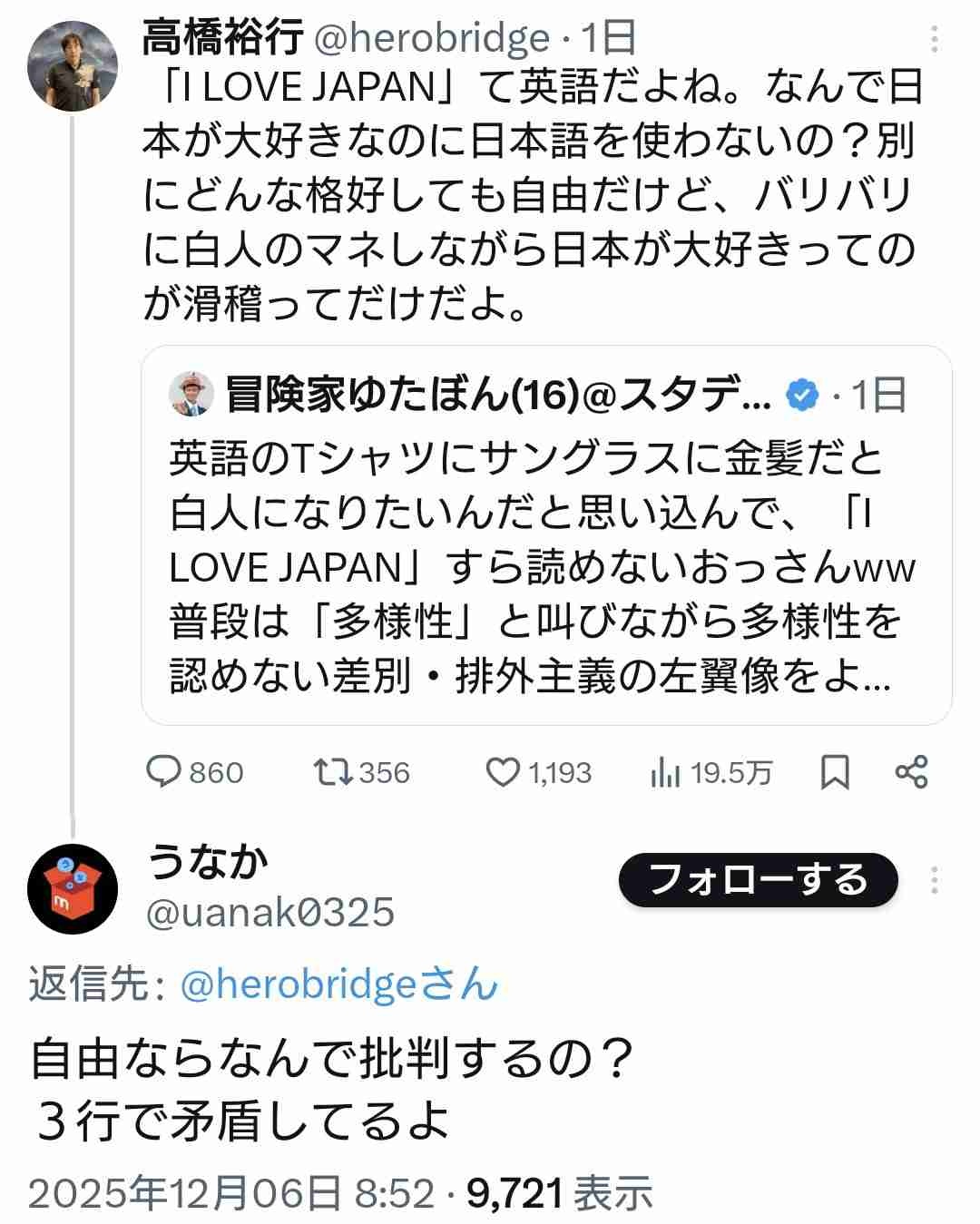Open うなか's profile avatar
This screenshot has height=1224, width=980.
(73, 888)
